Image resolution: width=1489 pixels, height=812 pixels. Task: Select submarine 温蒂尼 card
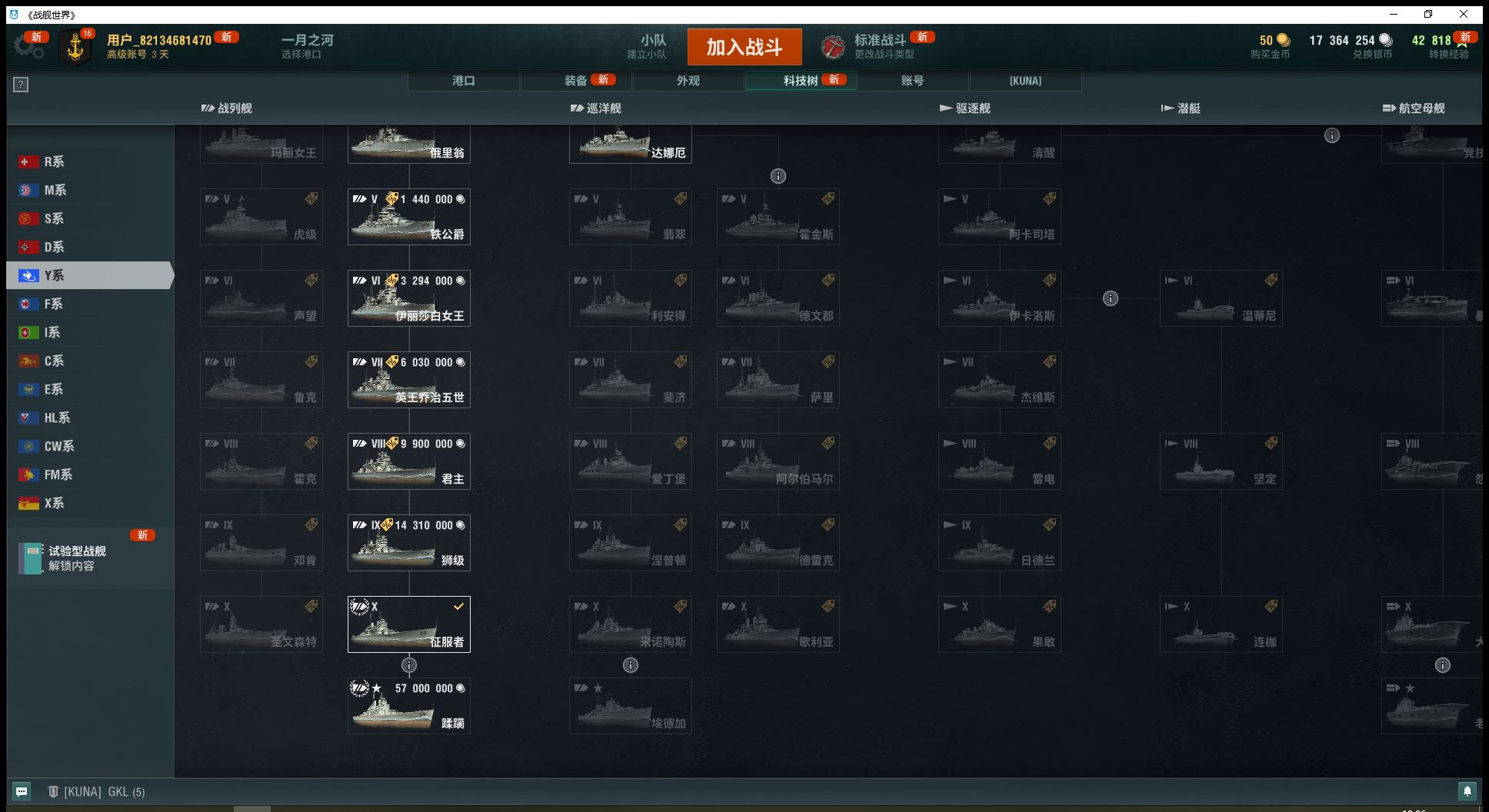(1221, 298)
